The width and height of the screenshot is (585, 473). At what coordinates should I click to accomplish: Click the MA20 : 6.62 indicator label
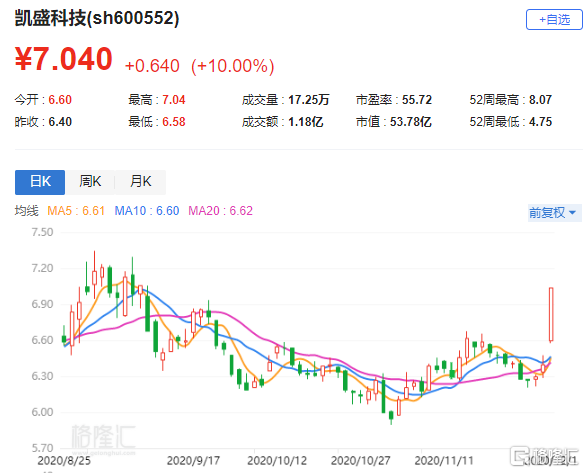220,211
